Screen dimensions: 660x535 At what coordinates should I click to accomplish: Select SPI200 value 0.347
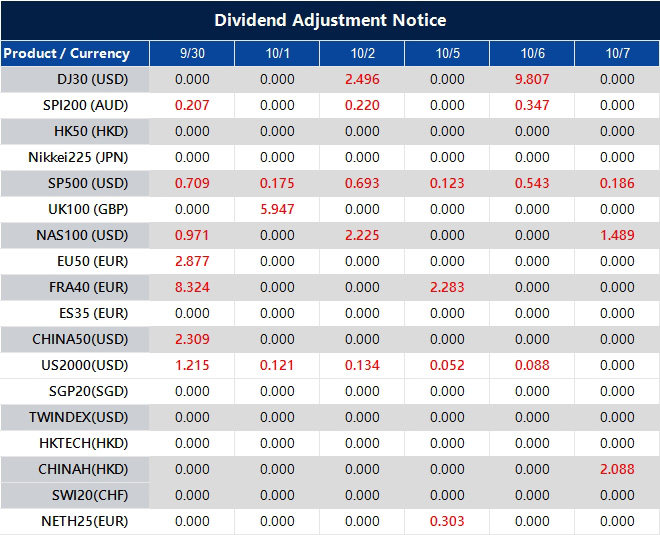pyautogui.click(x=532, y=105)
